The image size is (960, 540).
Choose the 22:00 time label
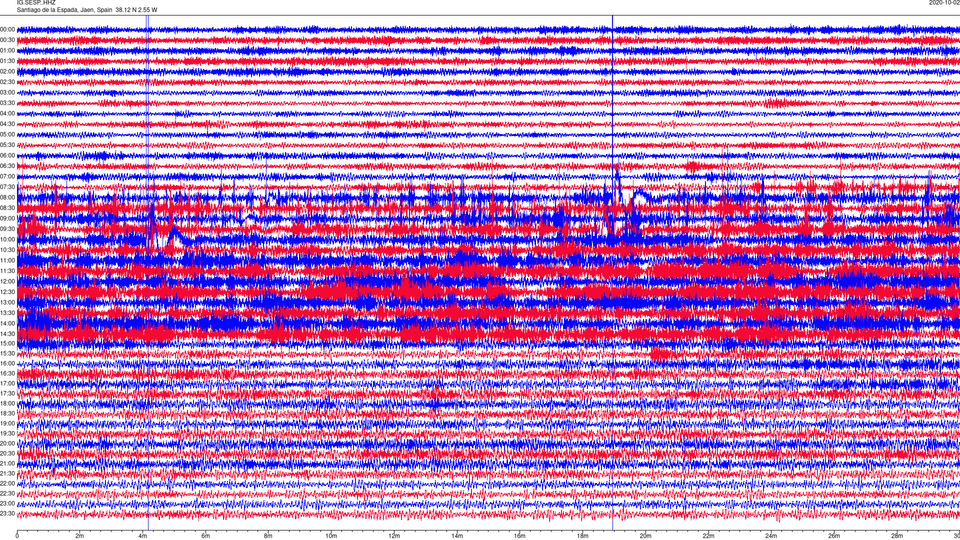point(7,484)
